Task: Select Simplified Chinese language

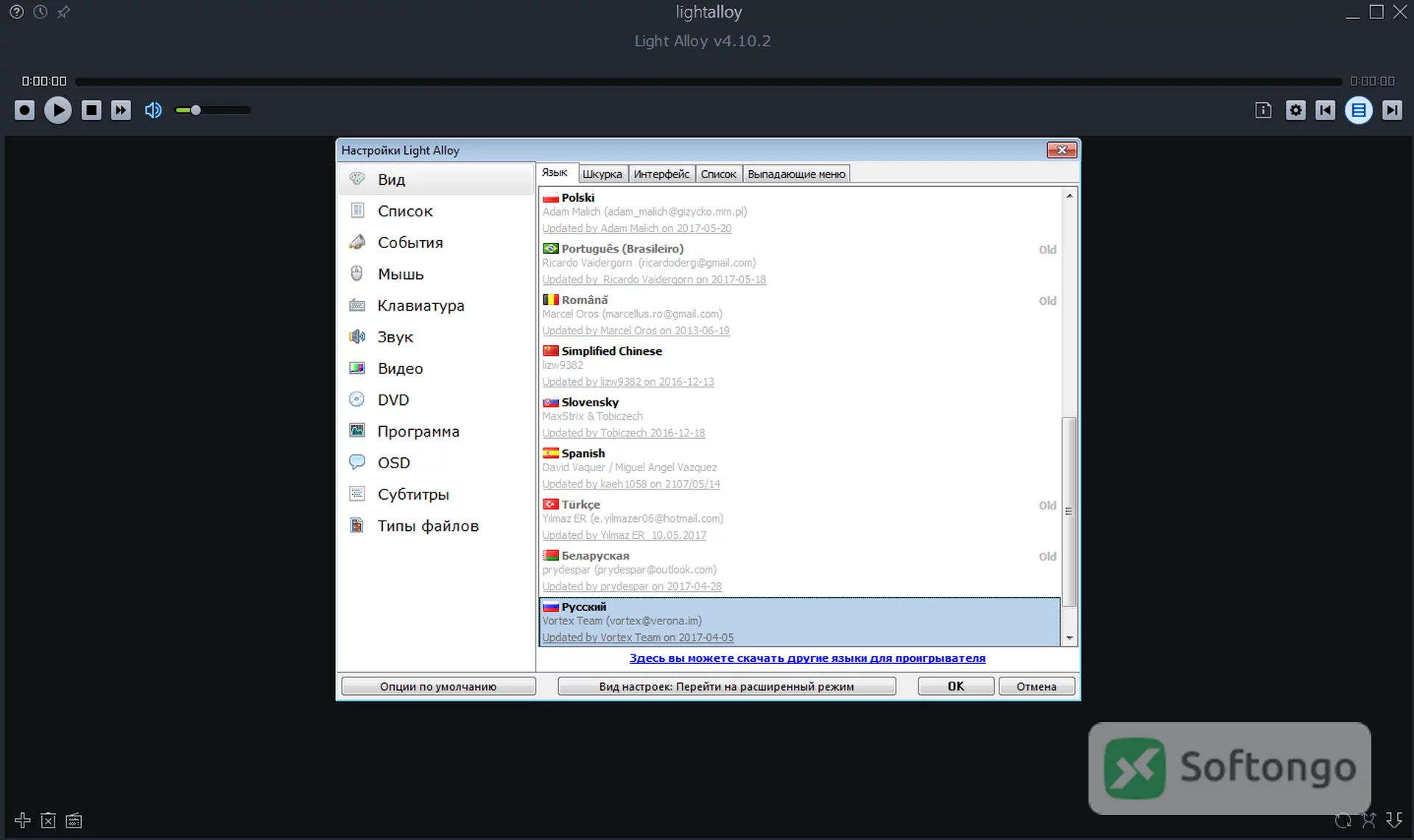Action: pyautogui.click(x=800, y=366)
